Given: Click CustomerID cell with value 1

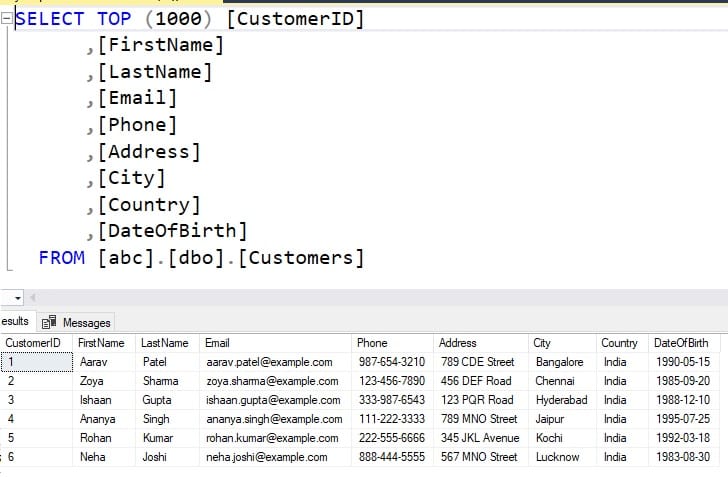Looking at the screenshot, I should click(37, 362).
